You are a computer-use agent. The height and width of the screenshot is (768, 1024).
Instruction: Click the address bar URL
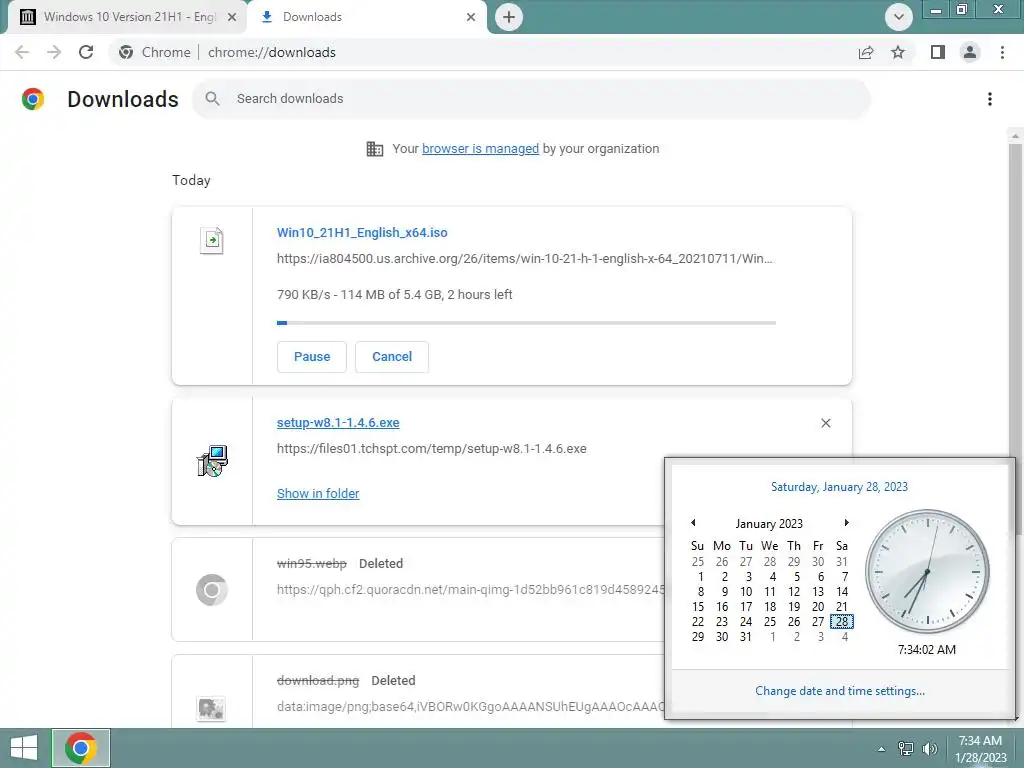[x=272, y=52]
